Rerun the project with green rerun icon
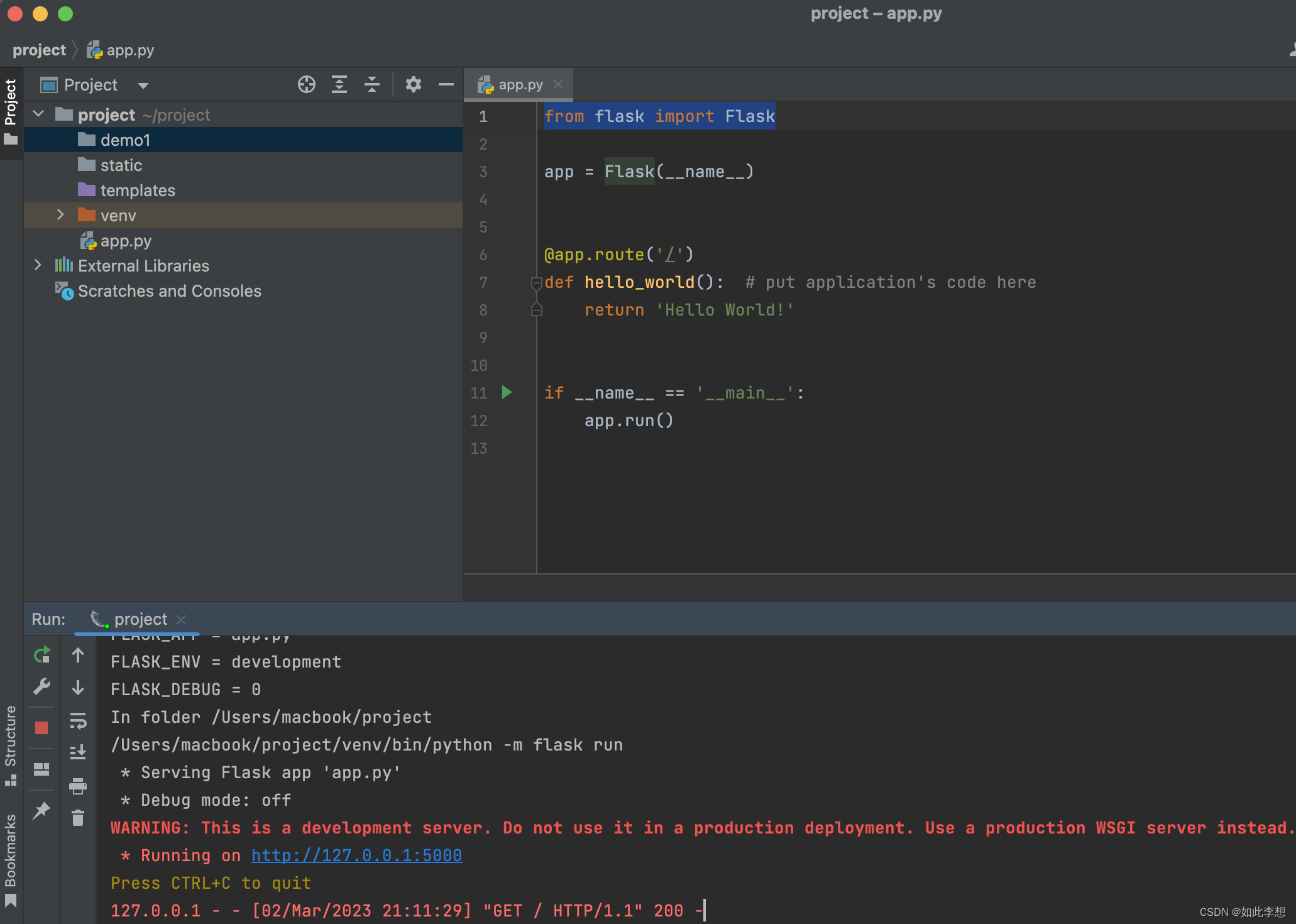This screenshot has height=924, width=1296. (41, 656)
